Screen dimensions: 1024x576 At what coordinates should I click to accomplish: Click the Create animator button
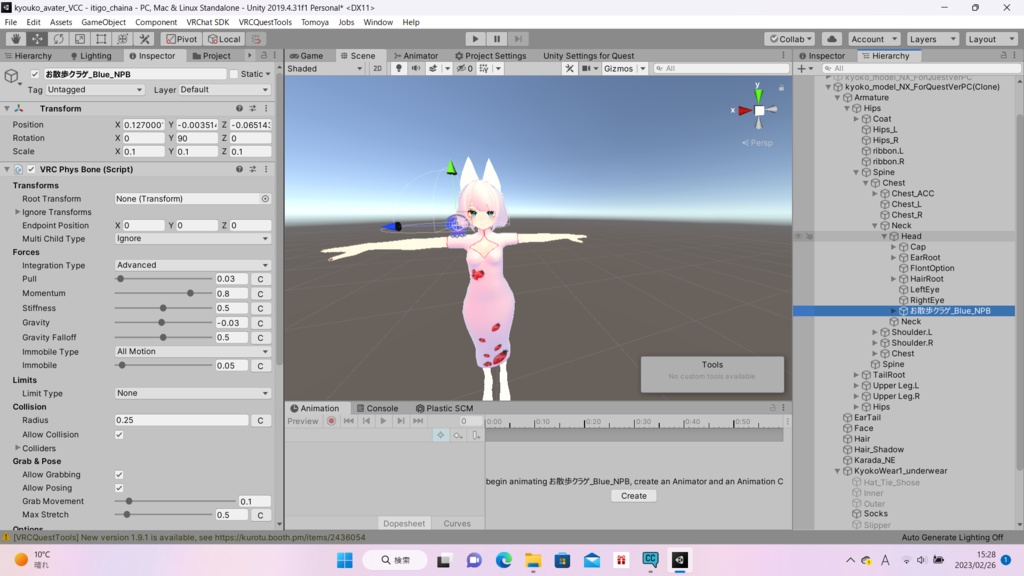point(633,495)
